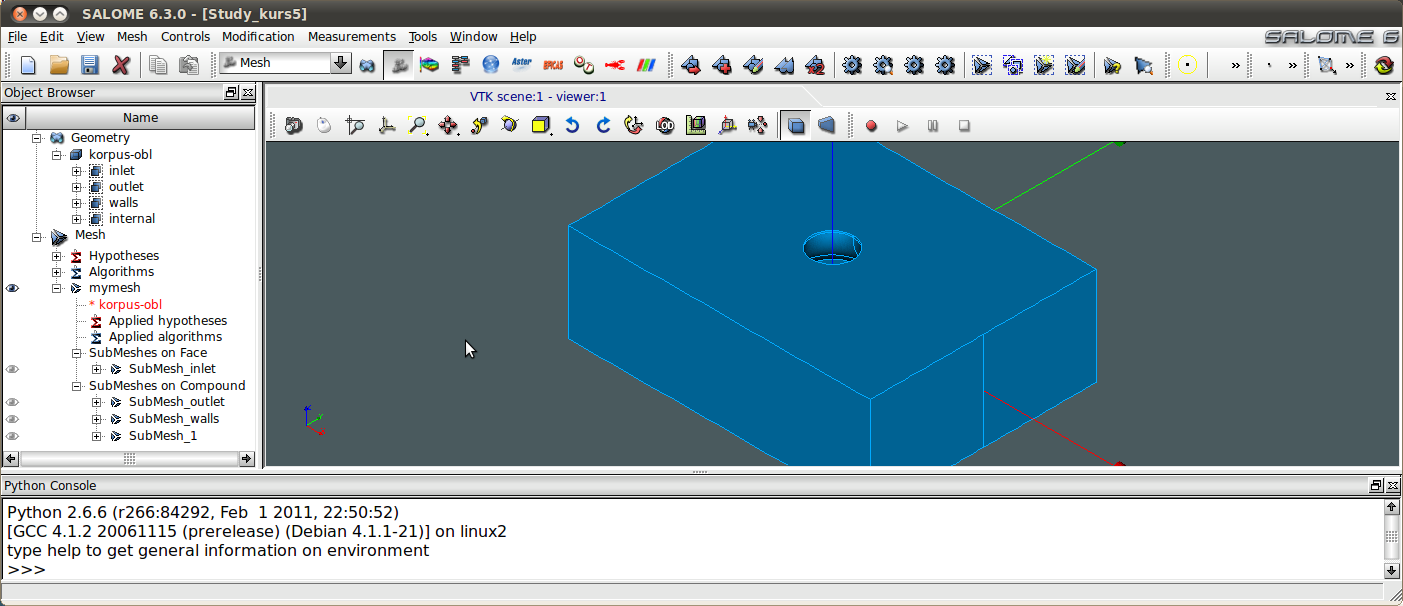1403x606 pixels.
Task: Toggle visibility of SubMesh_walls
Action: [x=13, y=419]
